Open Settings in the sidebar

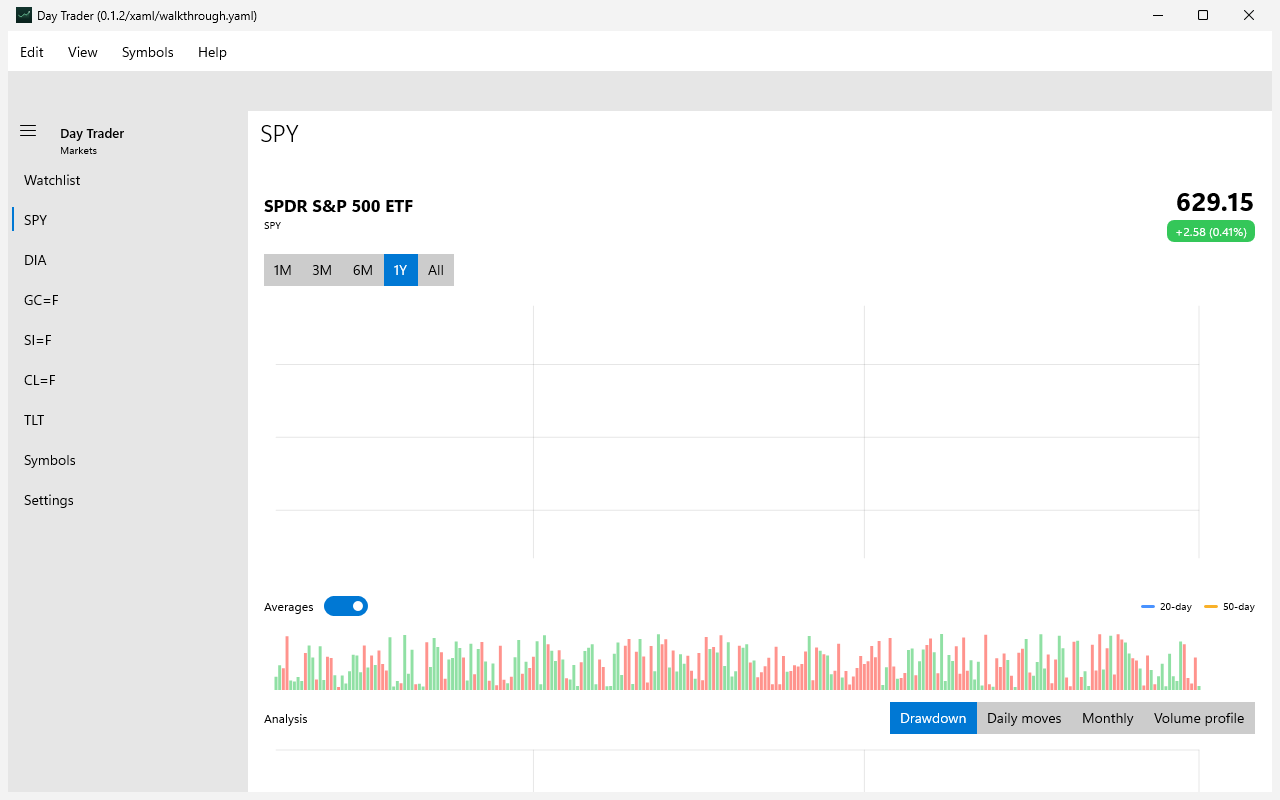tap(128, 500)
